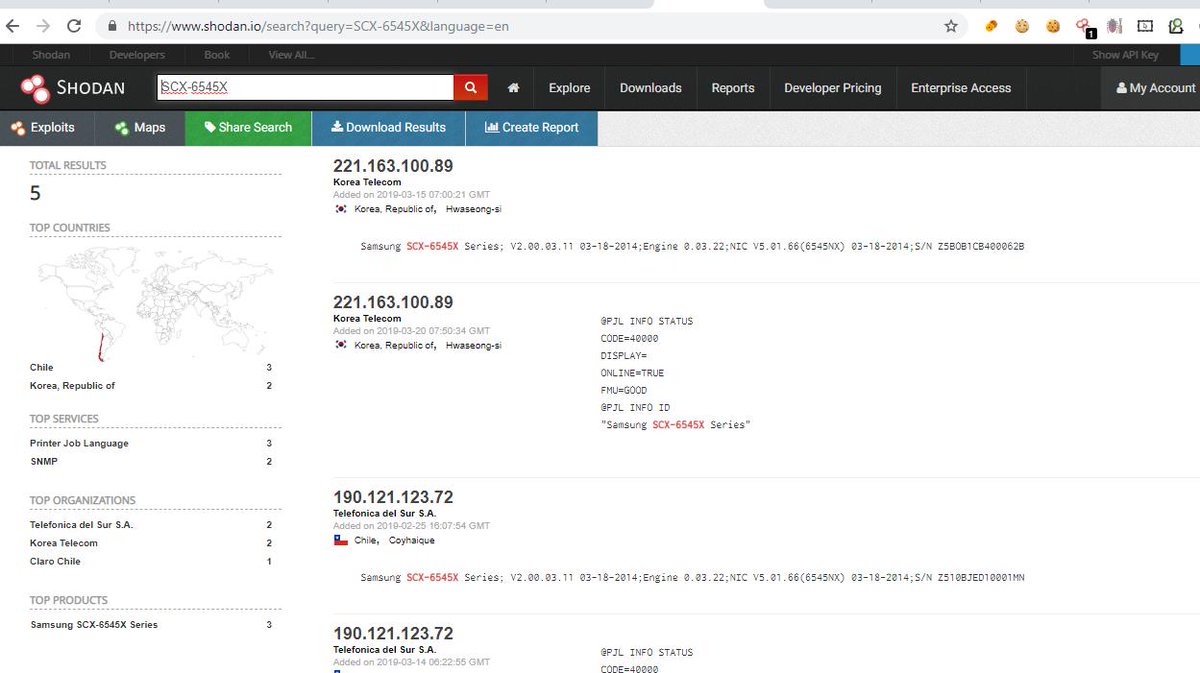Open the last 190.121.123.72 result
1200x673 pixels.
click(393, 633)
